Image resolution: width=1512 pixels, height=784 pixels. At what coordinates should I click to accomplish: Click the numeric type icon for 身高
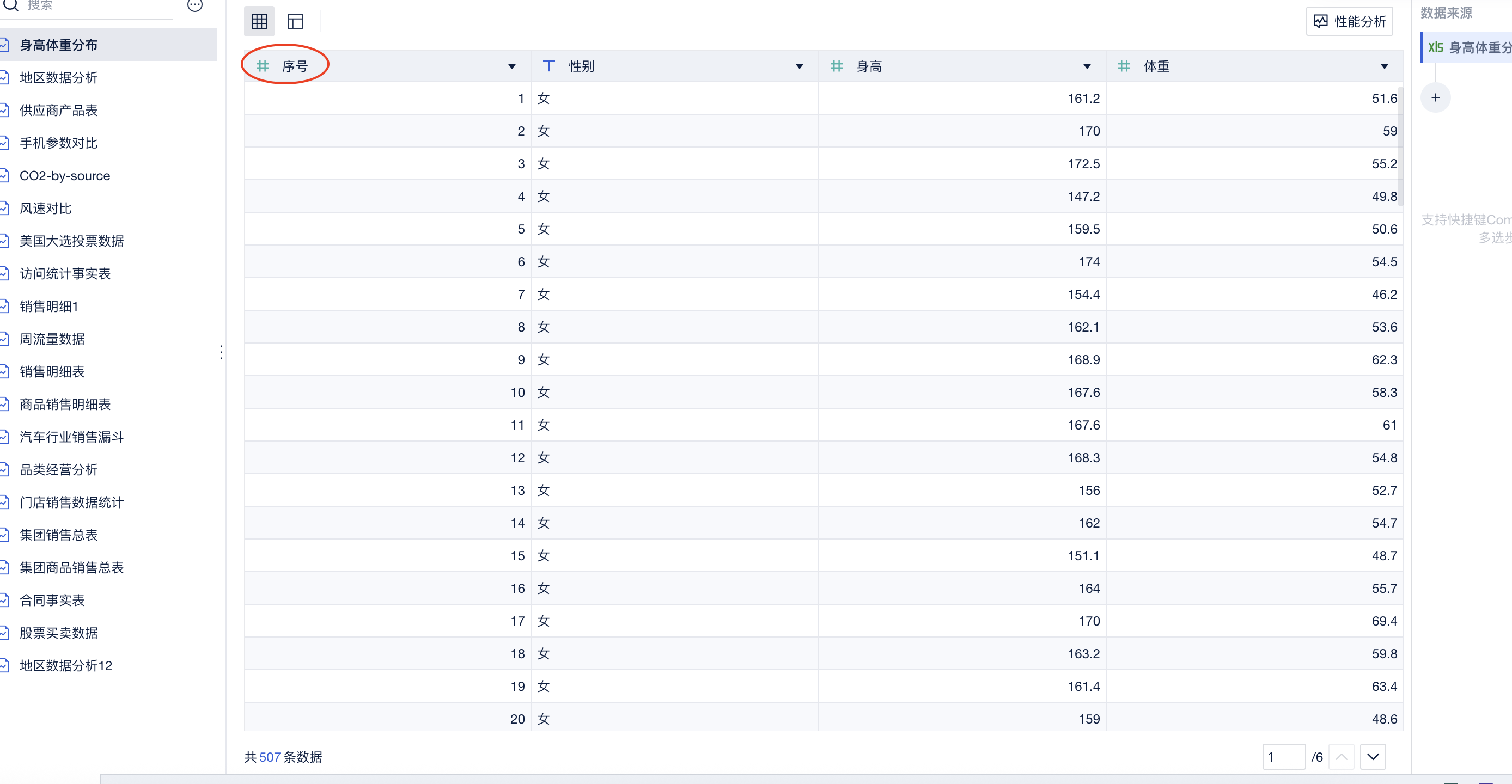pos(837,66)
